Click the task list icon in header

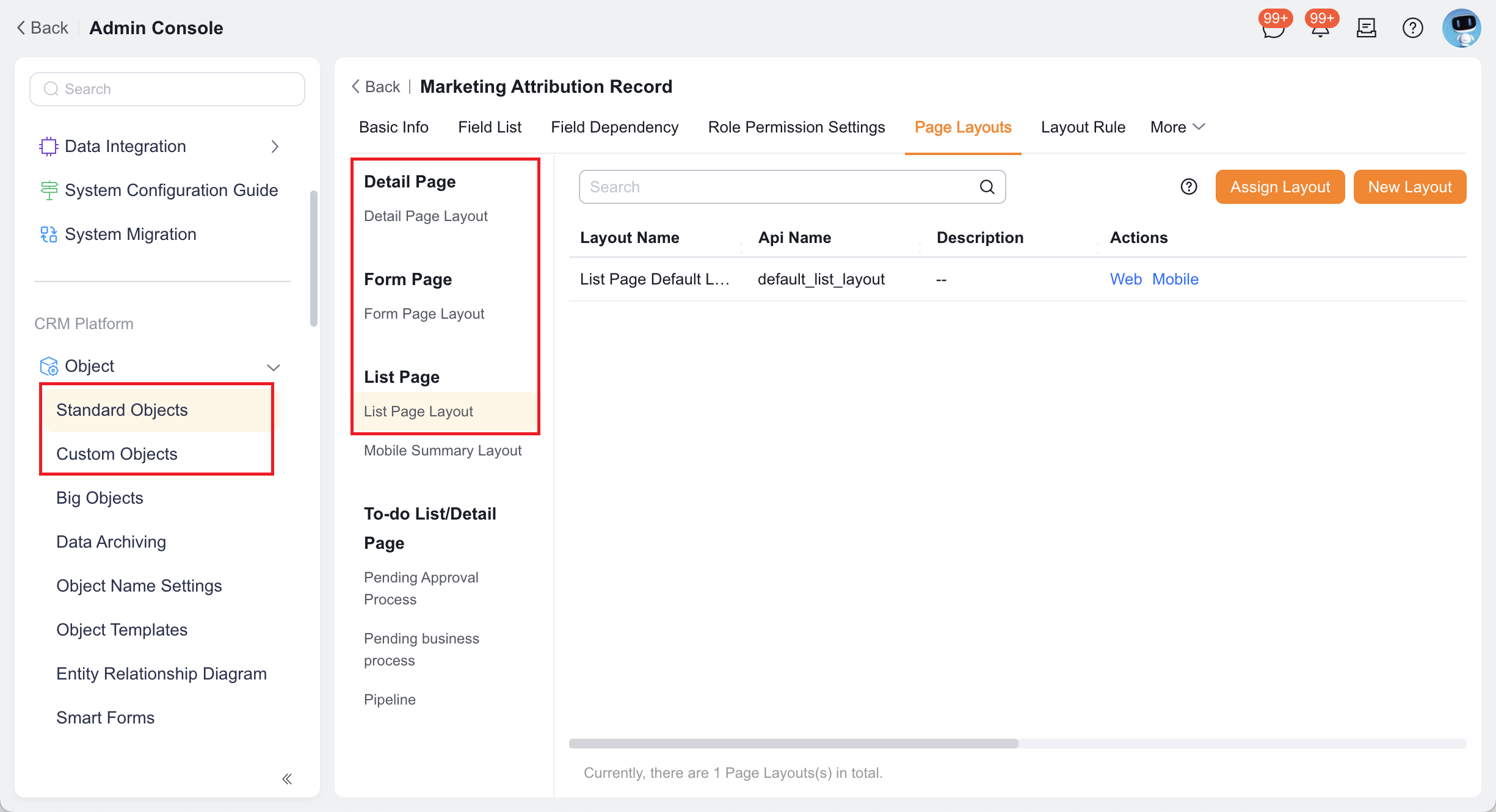(x=1367, y=28)
